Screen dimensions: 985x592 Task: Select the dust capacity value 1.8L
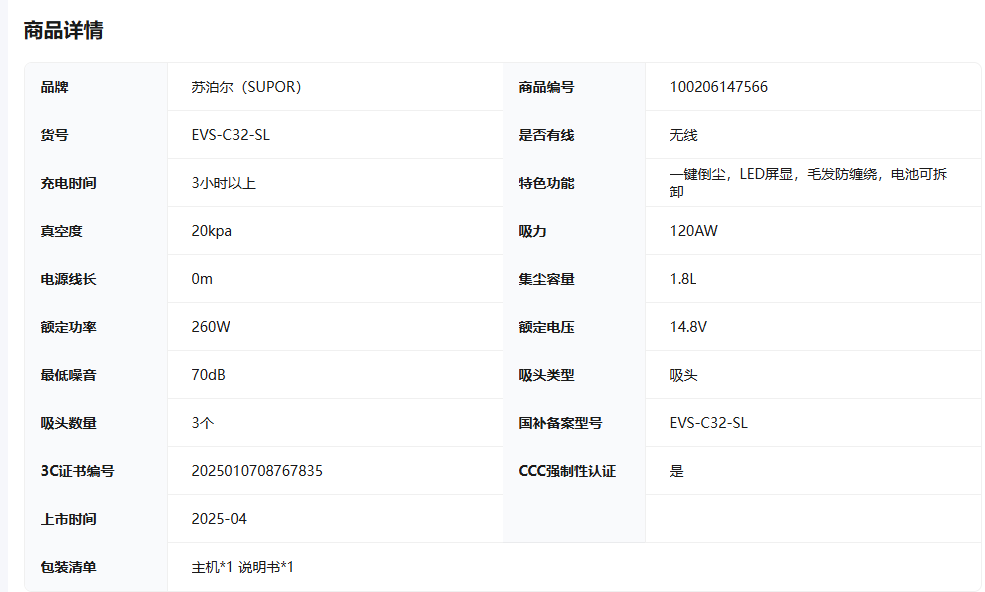click(682, 279)
